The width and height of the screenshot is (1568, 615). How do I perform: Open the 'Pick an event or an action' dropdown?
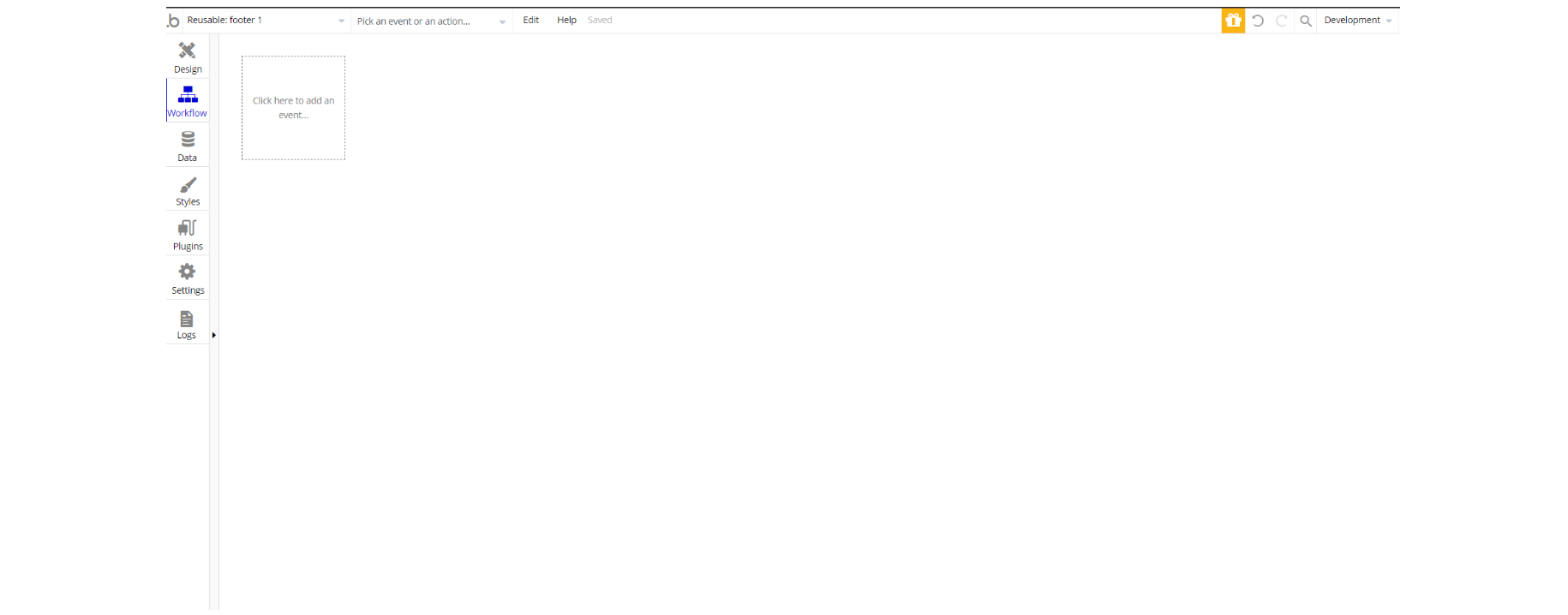[x=431, y=21]
